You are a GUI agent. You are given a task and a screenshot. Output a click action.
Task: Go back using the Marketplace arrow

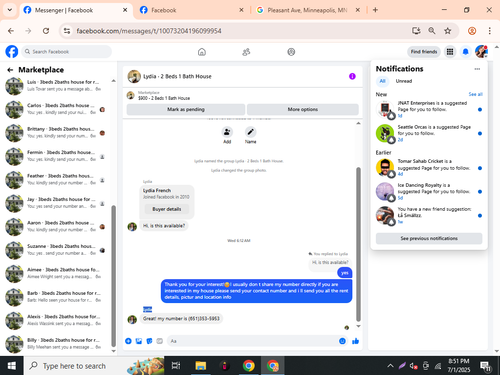10,70
